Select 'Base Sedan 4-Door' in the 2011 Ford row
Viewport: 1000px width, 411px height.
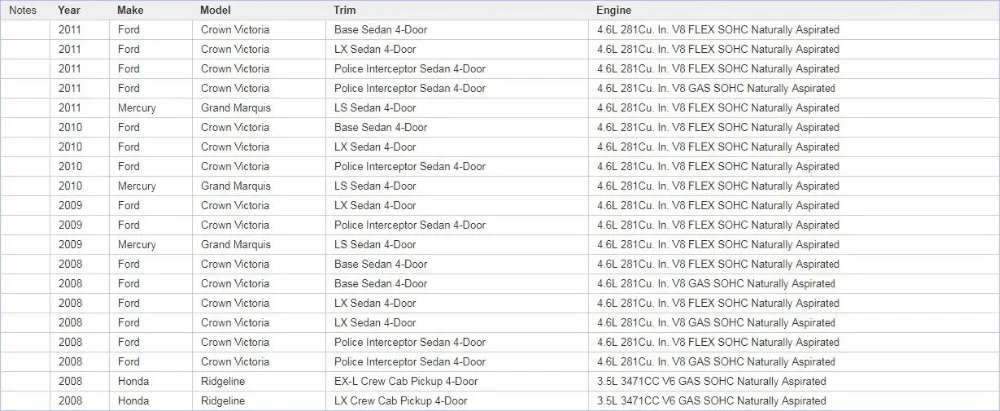[x=381, y=29]
